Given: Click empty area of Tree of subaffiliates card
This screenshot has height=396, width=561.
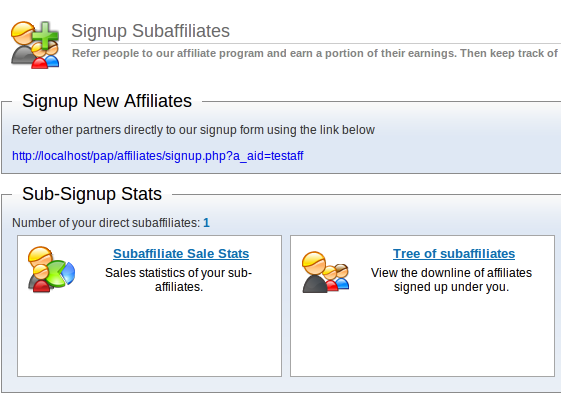Looking at the screenshot, I should (422, 336).
